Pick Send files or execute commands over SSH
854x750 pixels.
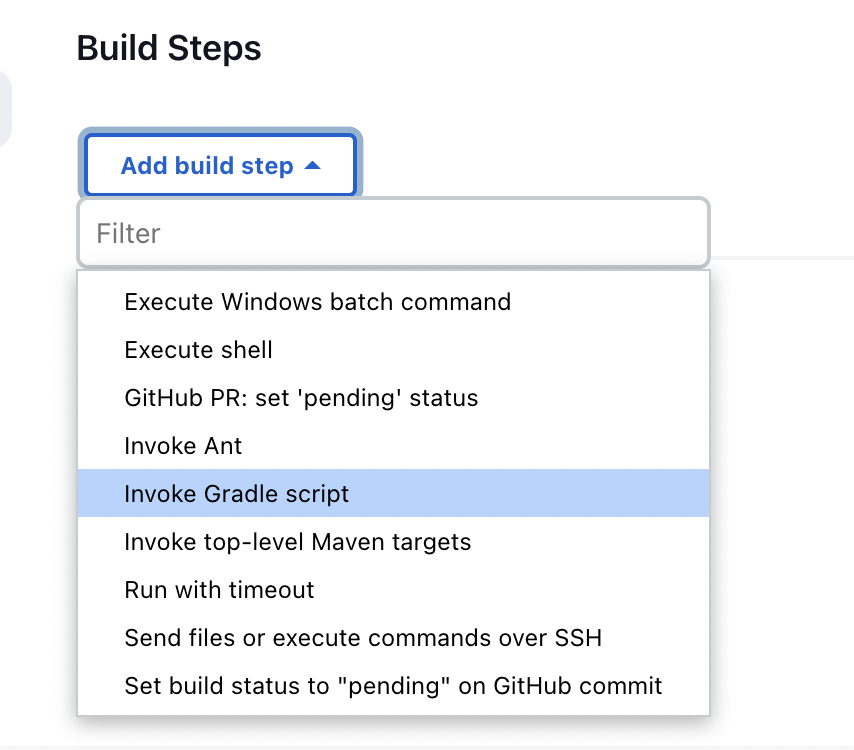click(362, 637)
